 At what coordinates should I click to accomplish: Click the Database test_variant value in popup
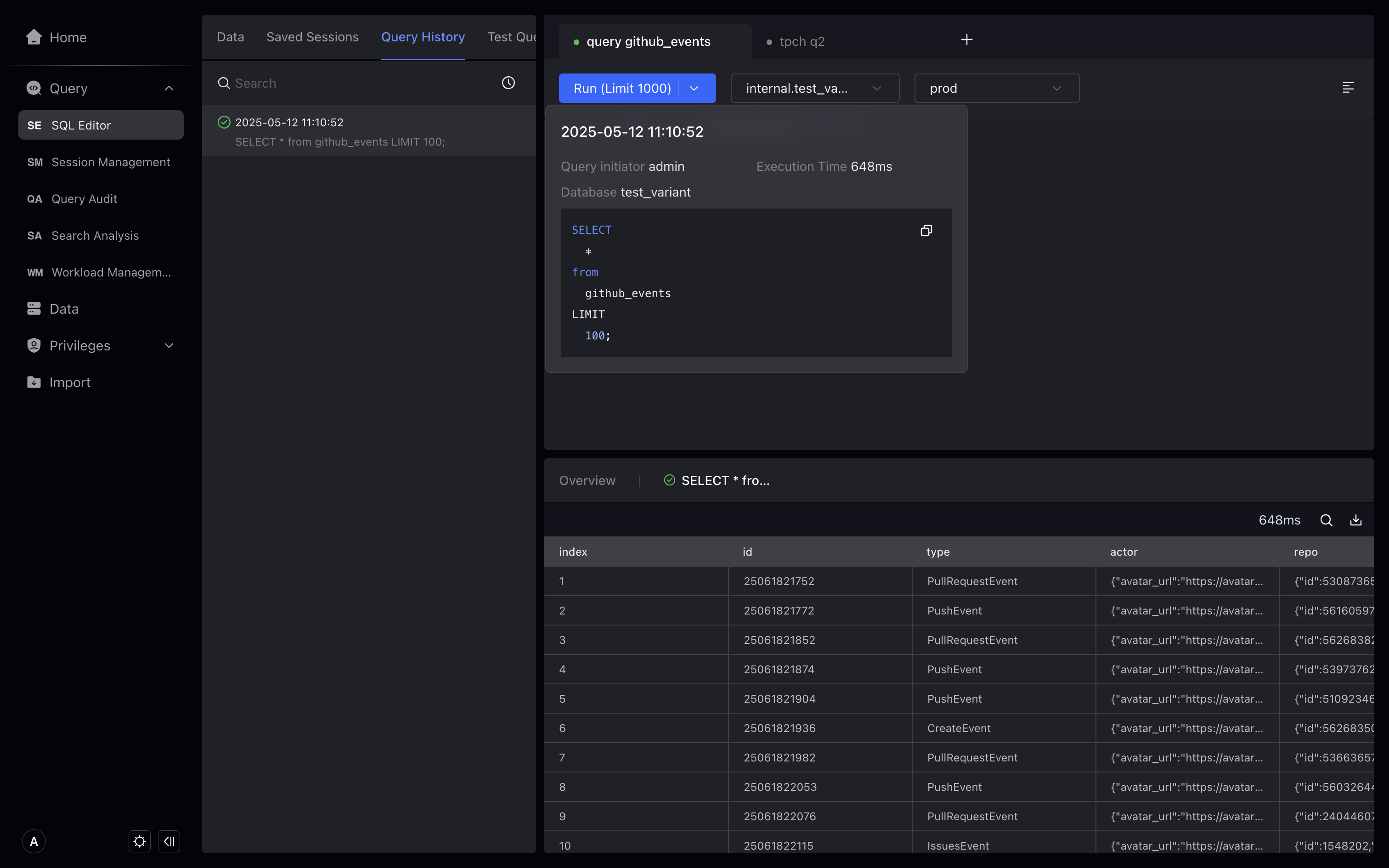655,192
